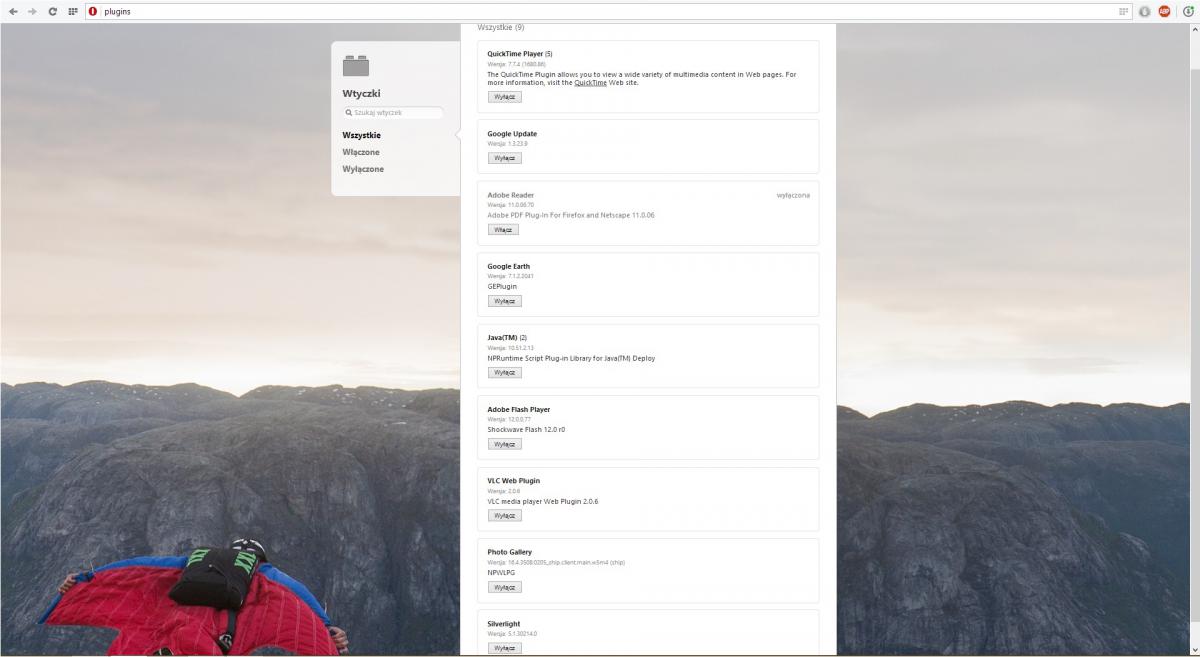Go back with the back arrow
1200x657 pixels.
[x=13, y=11]
